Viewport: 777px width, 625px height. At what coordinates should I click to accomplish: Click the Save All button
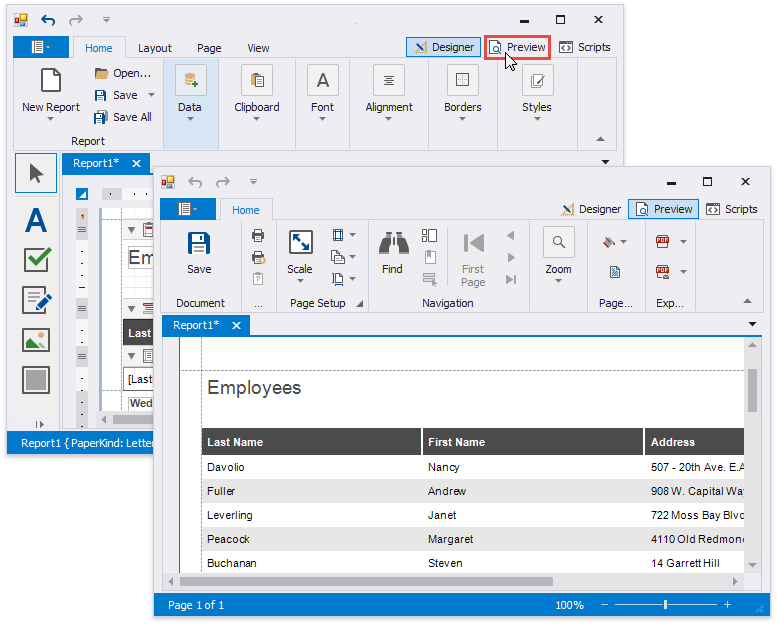123,117
